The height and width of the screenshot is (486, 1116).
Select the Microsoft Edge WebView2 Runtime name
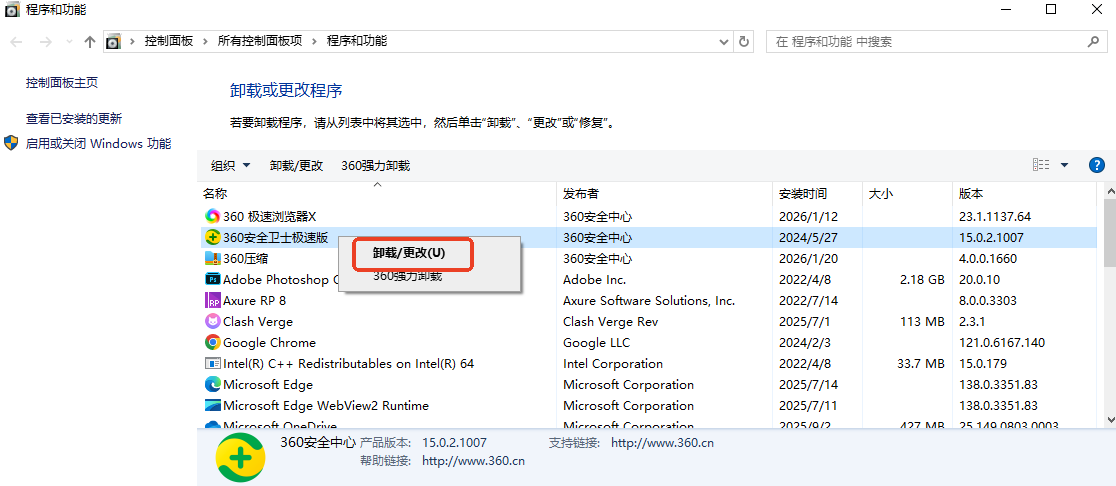(326, 406)
